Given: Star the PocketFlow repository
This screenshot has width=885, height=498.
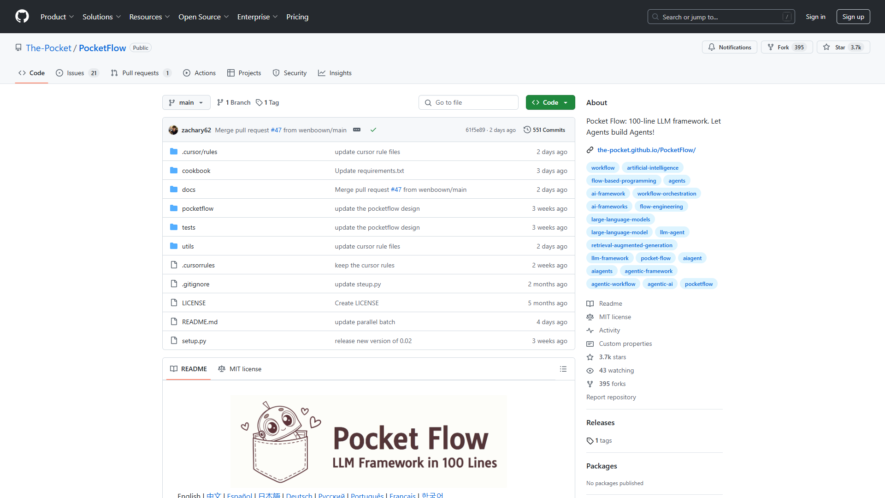Looking at the screenshot, I should tap(843, 47).
